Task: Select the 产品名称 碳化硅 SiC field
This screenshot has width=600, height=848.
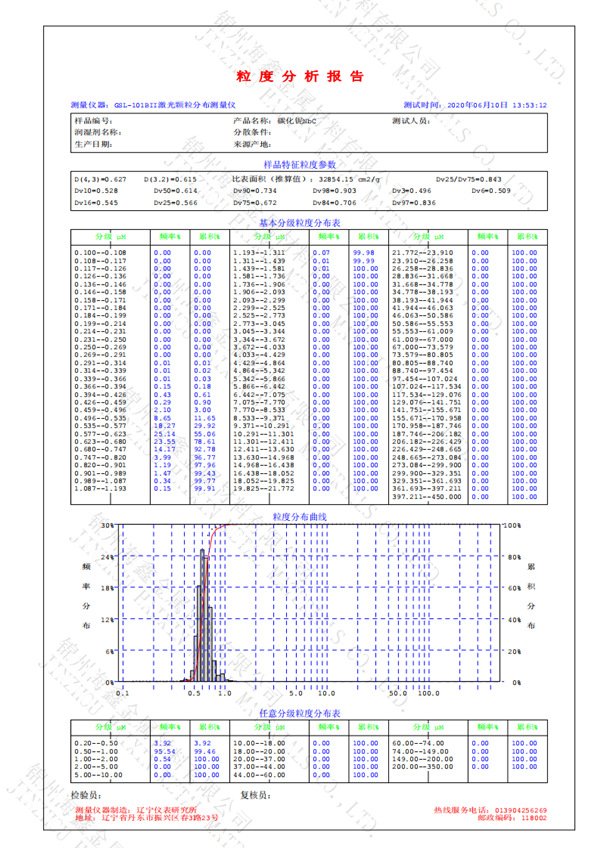Action: coord(260,120)
